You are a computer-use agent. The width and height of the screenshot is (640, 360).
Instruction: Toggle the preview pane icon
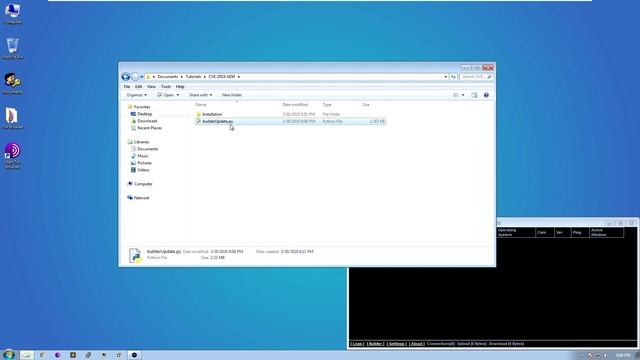click(x=474, y=95)
